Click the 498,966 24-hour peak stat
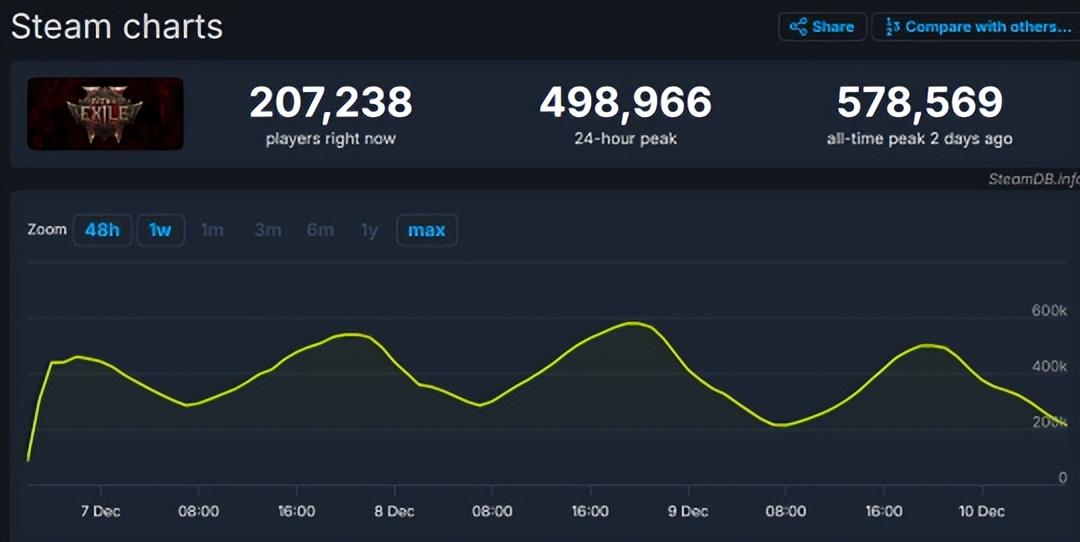Viewport: 1080px width, 542px height. (625, 103)
